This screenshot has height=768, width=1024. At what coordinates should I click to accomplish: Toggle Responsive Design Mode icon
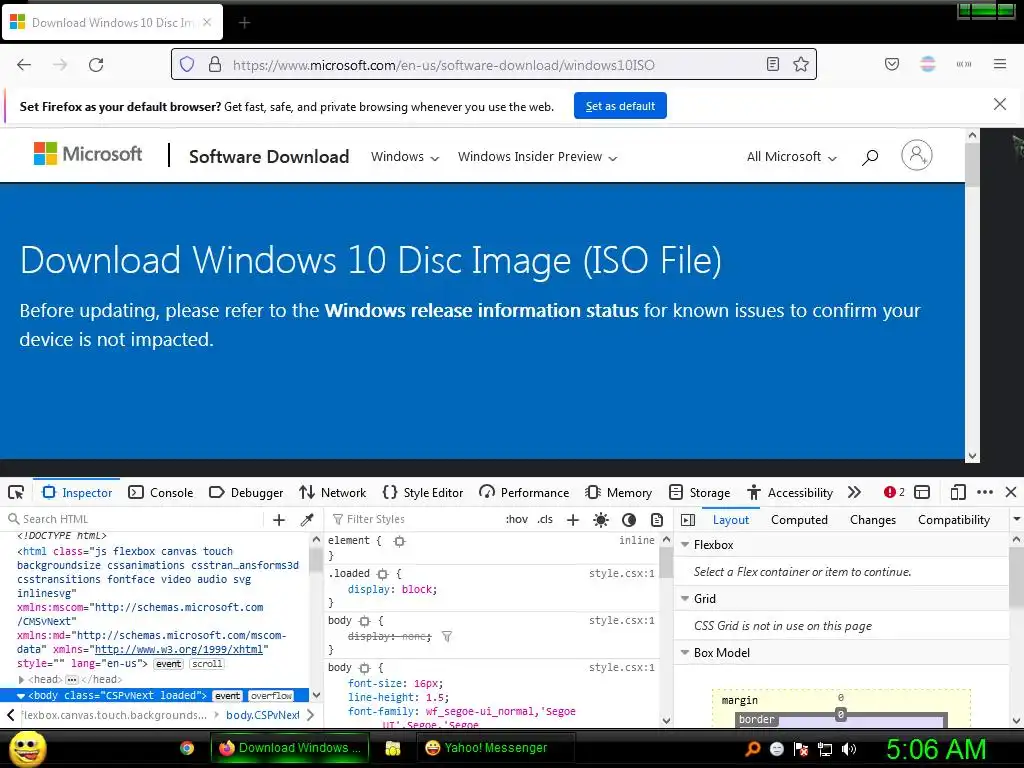pyautogui.click(x=957, y=492)
